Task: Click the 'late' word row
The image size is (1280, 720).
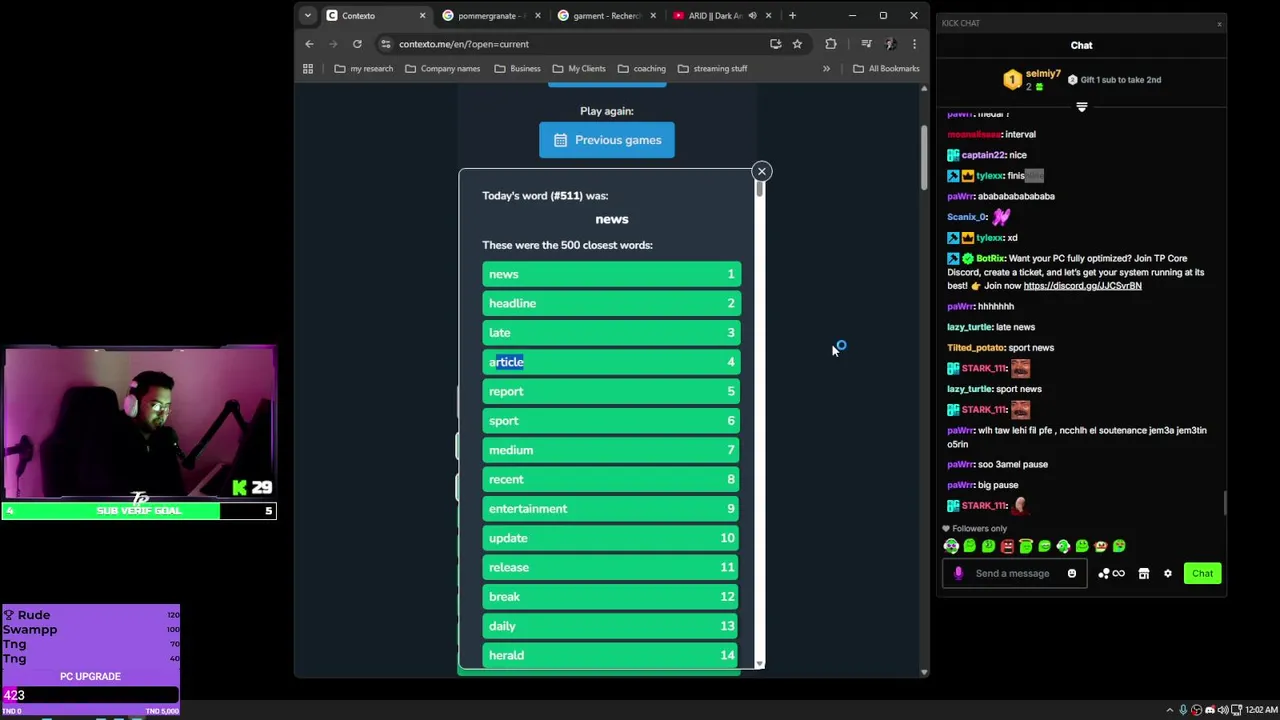Action: pyautogui.click(x=611, y=333)
